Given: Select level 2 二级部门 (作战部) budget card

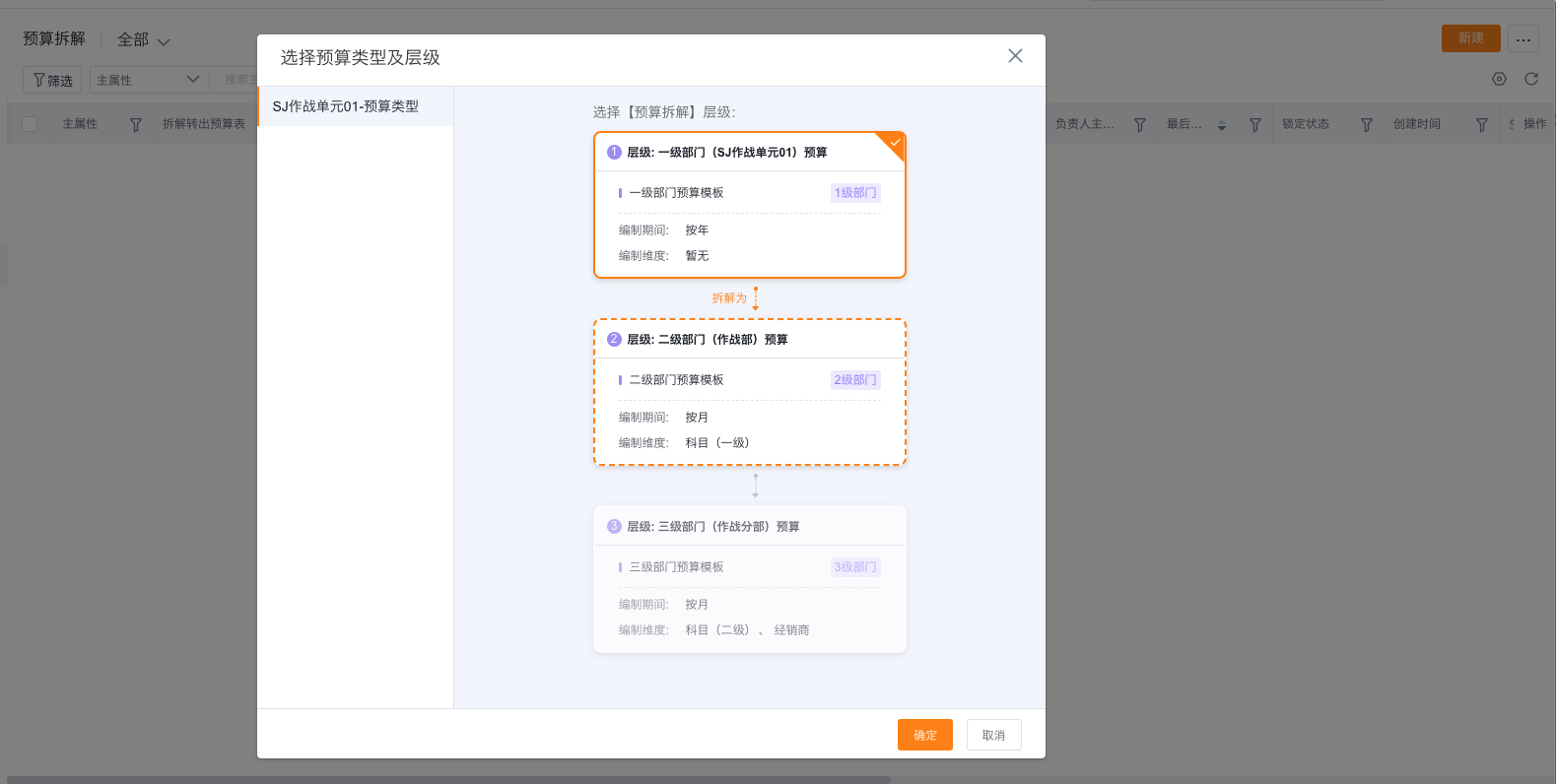Looking at the screenshot, I should (750, 392).
